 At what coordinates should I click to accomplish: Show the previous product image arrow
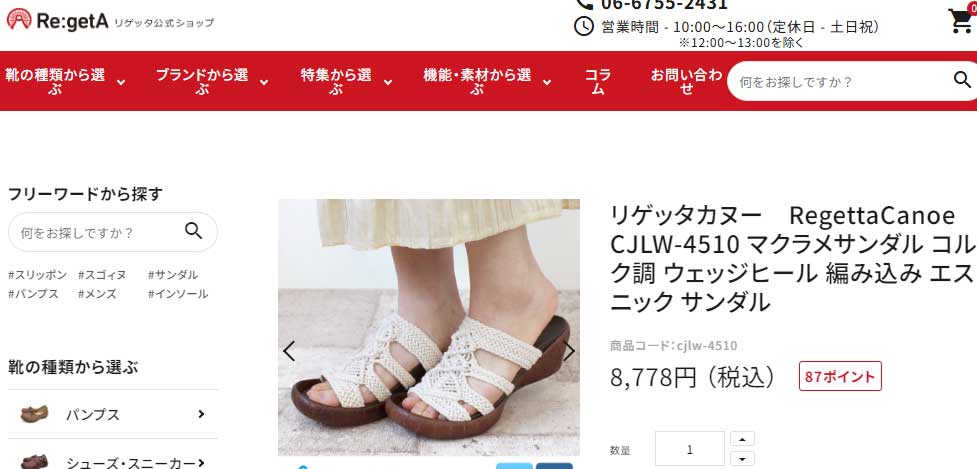click(288, 351)
